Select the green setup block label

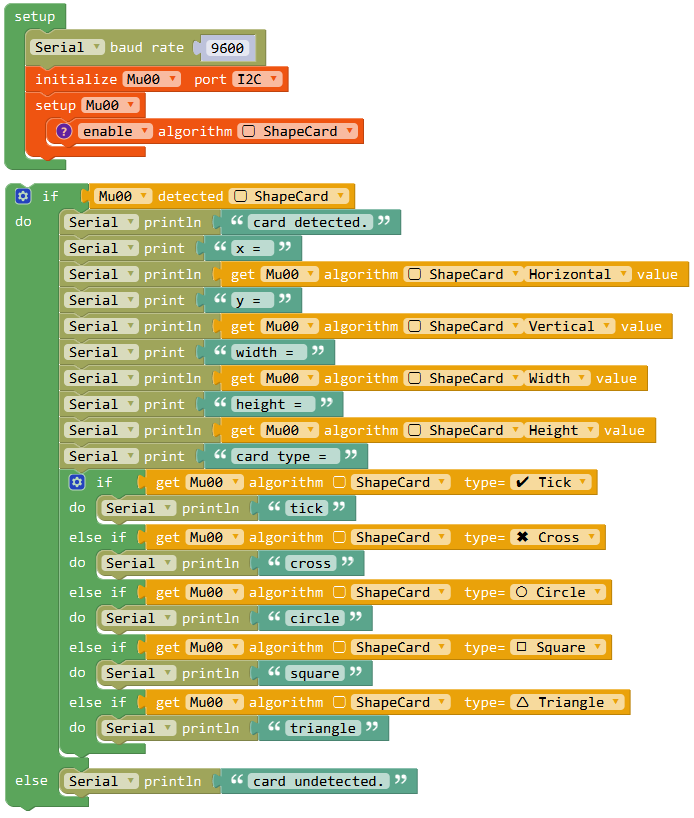click(x=34, y=17)
